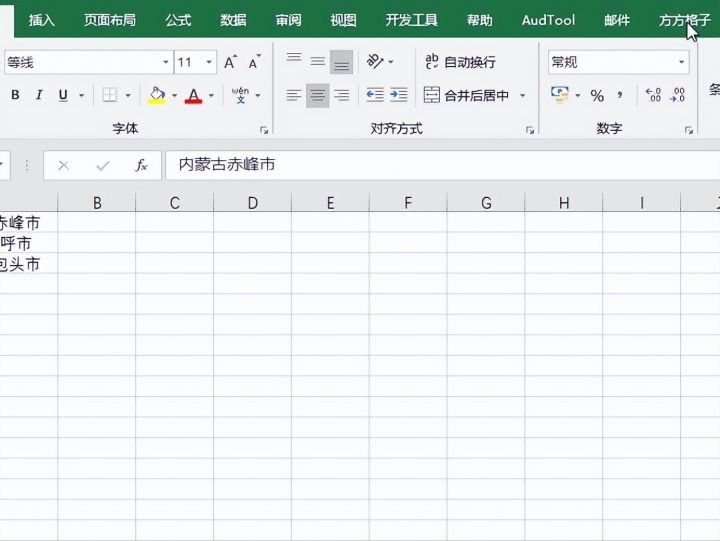Open underline style dropdown arrow

tap(81, 96)
